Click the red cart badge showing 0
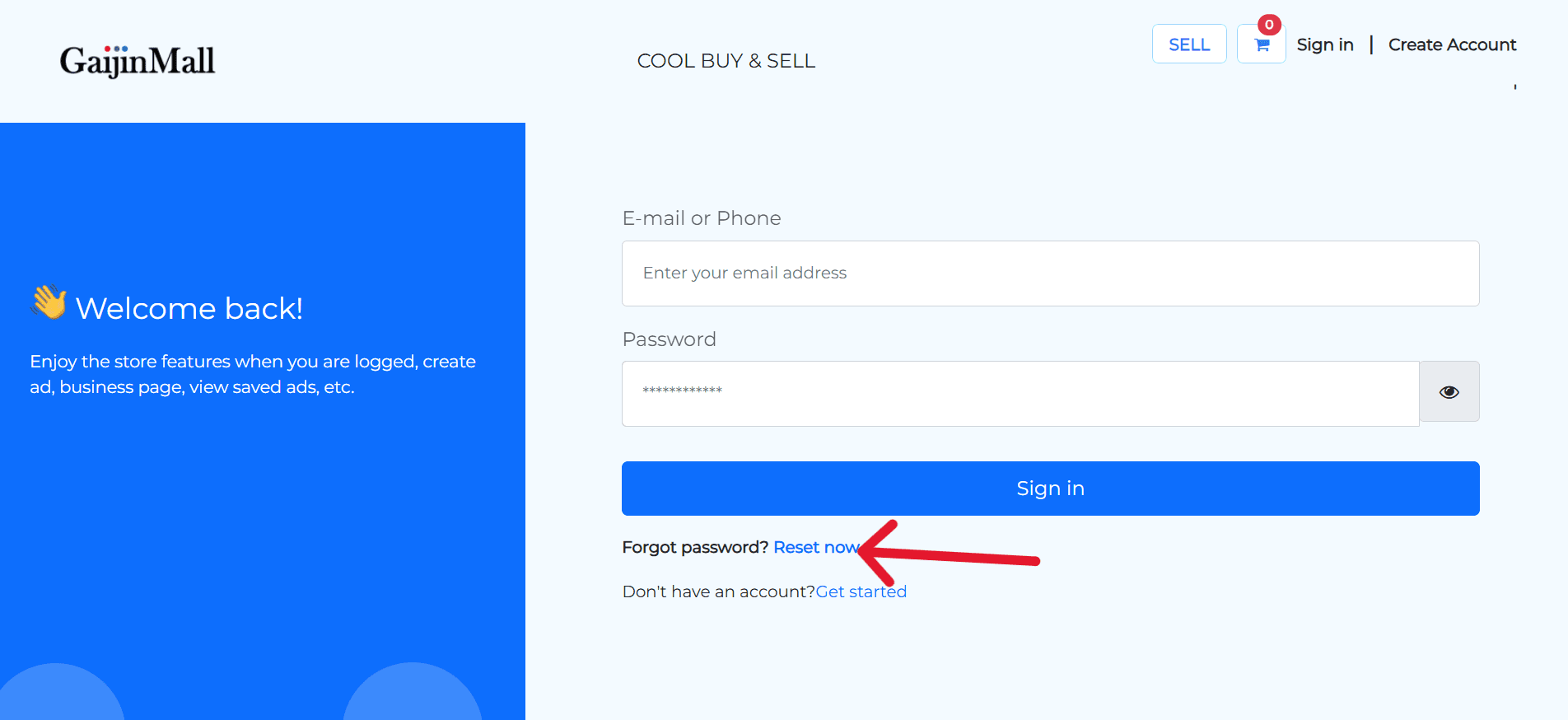 pyautogui.click(x=1270, y=24)
